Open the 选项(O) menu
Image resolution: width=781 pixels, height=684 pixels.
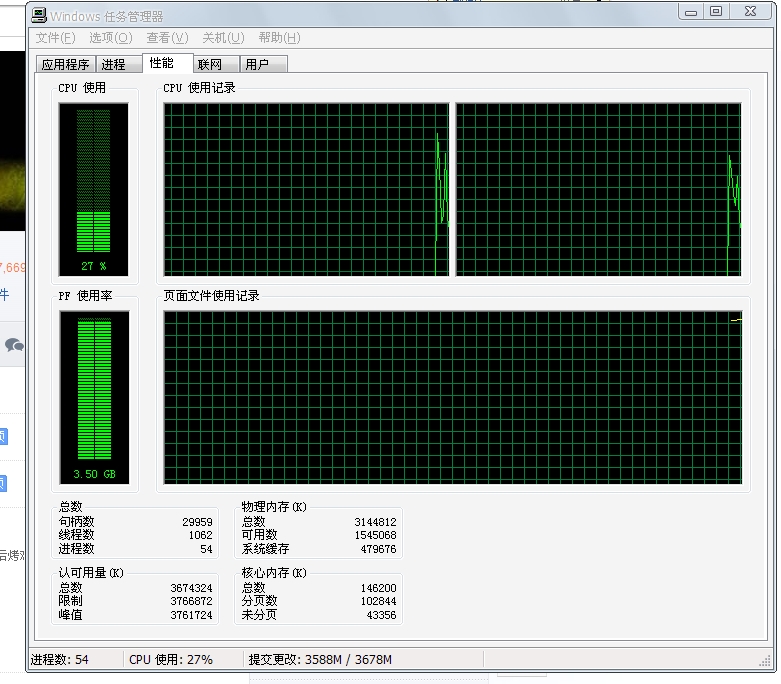click(111, 38)
